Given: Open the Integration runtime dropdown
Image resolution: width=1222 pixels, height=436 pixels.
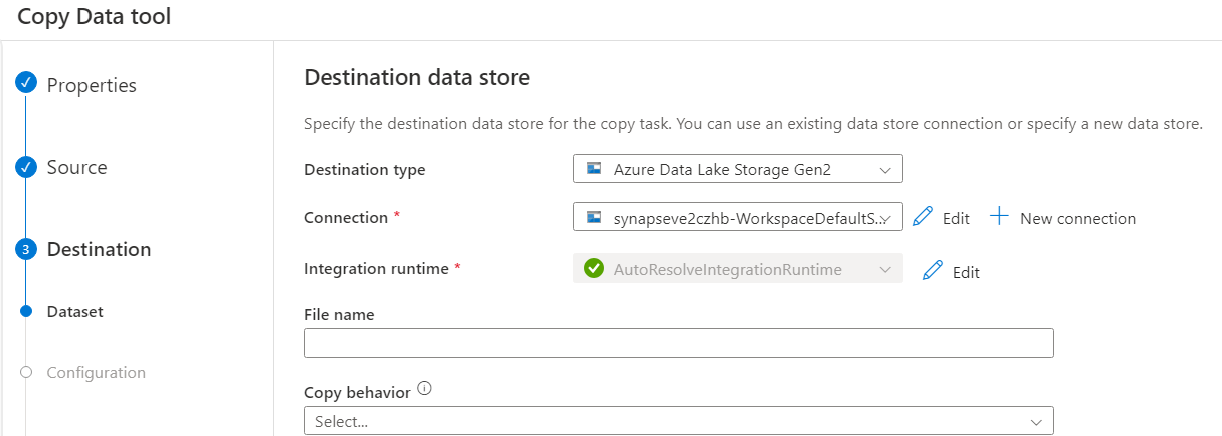Looking at the screenshot, I should 738,269.
